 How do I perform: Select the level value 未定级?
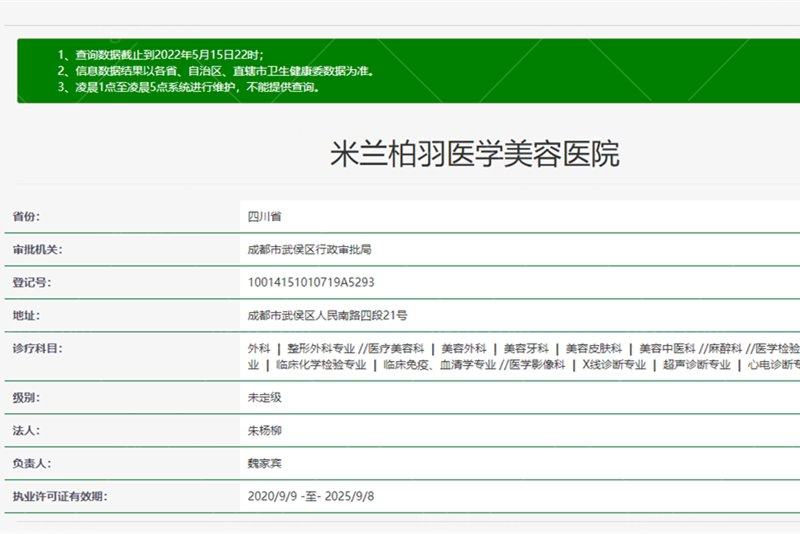pos(264,397)
